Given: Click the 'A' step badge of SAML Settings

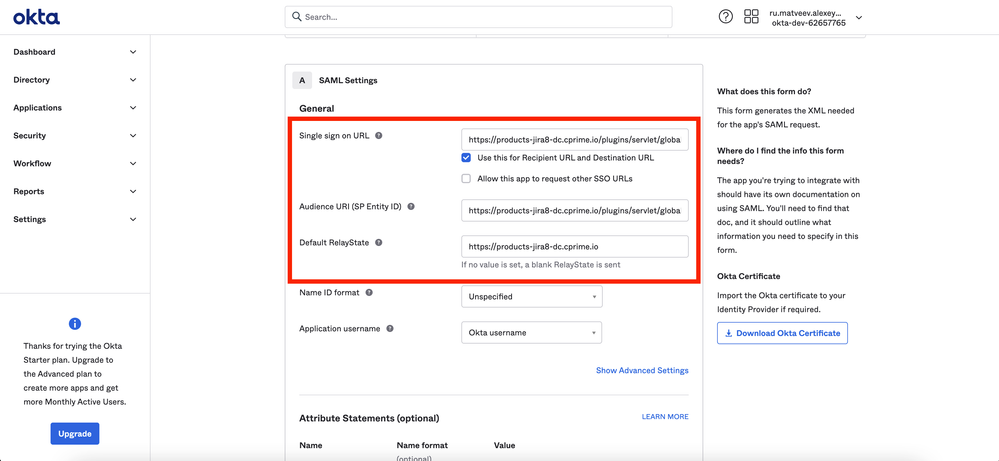Looking at the screenshot, I should [302, 81].
